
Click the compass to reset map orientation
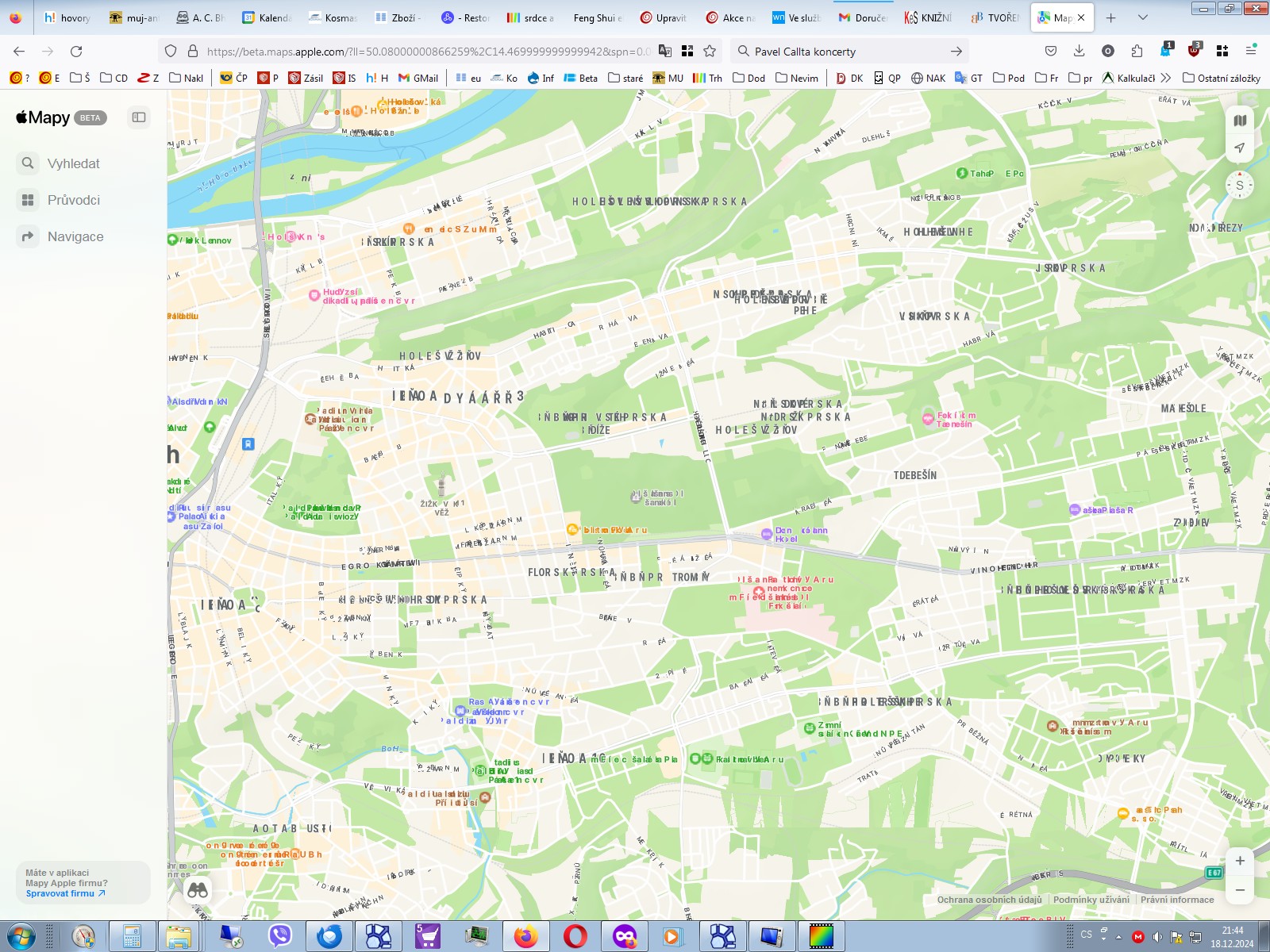1238,186
